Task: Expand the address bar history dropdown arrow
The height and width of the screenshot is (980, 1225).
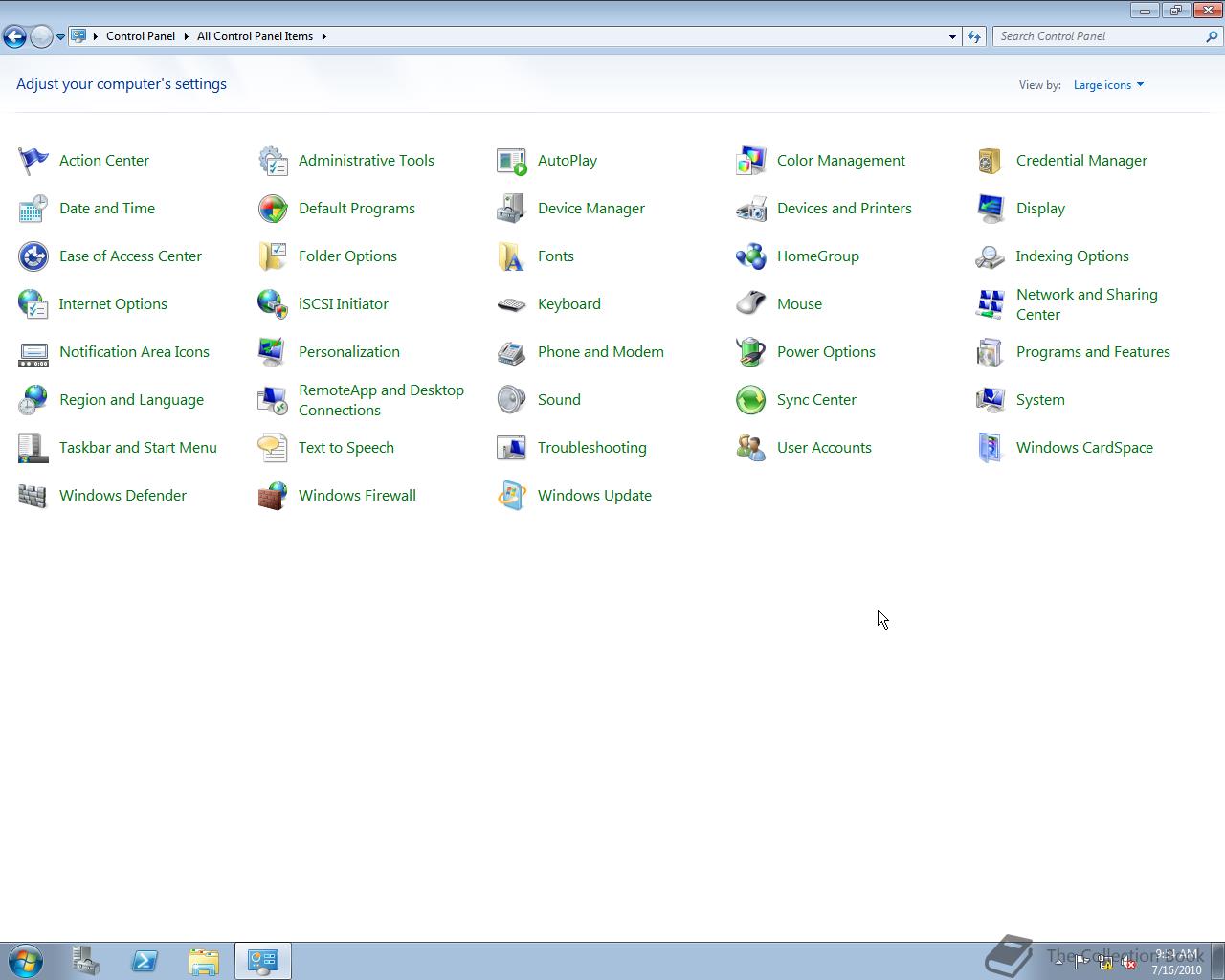Action: point(952,36)
